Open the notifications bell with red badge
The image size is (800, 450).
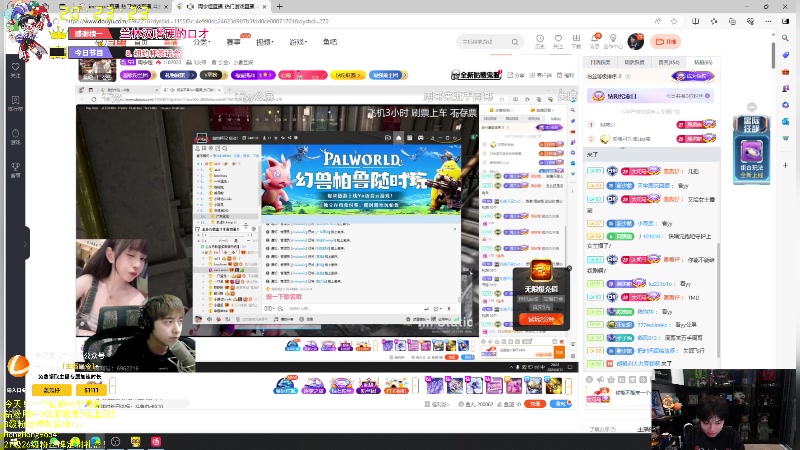tap(595, 40)
